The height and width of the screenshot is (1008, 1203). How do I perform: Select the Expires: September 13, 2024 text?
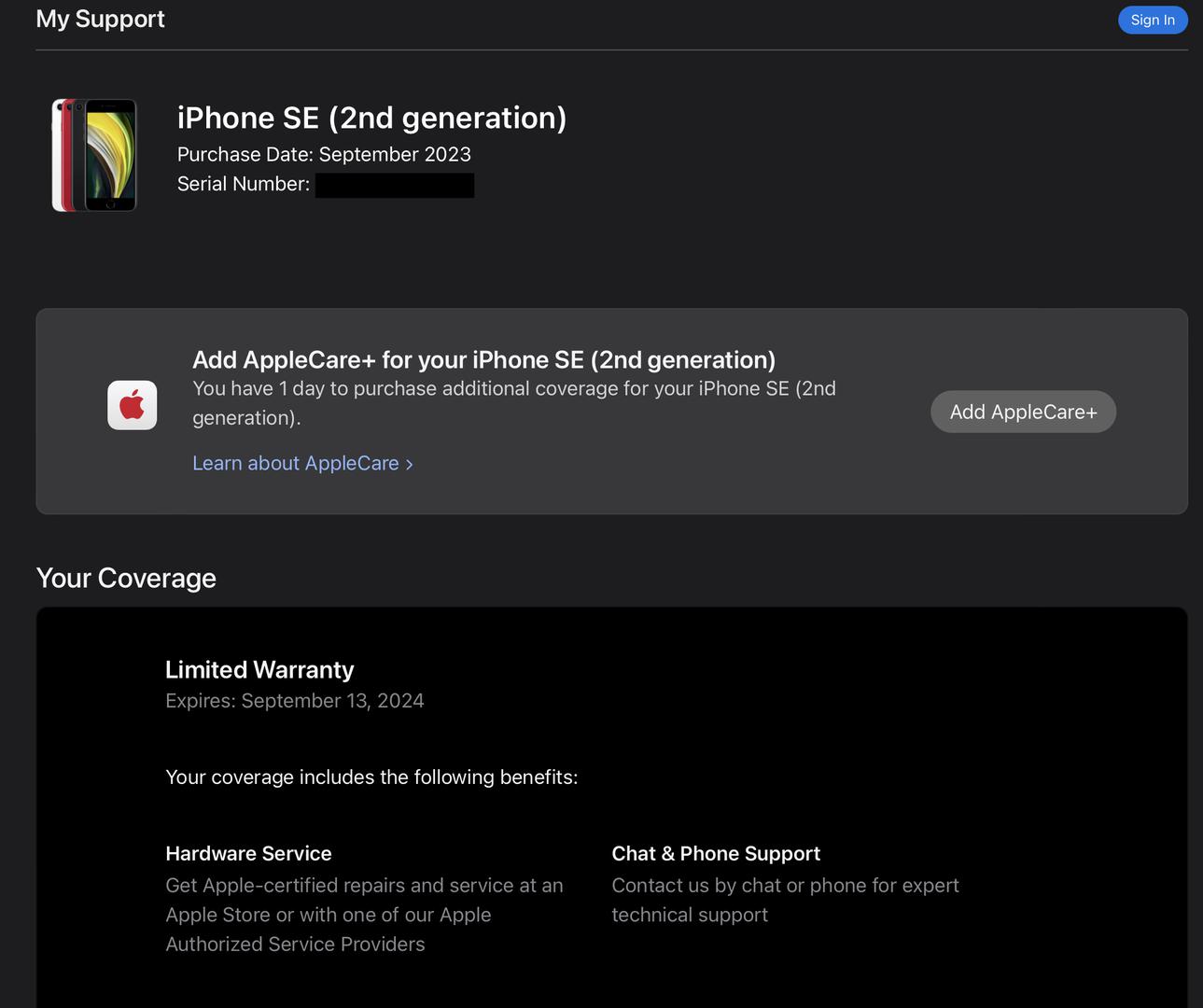[295, 701]
